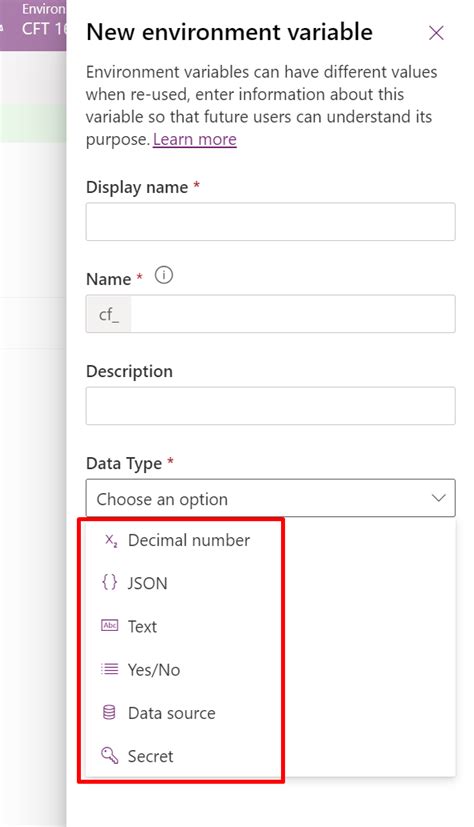Select Yes/No from the list
This screenshot has height=827, width=474.
point(154,669)
